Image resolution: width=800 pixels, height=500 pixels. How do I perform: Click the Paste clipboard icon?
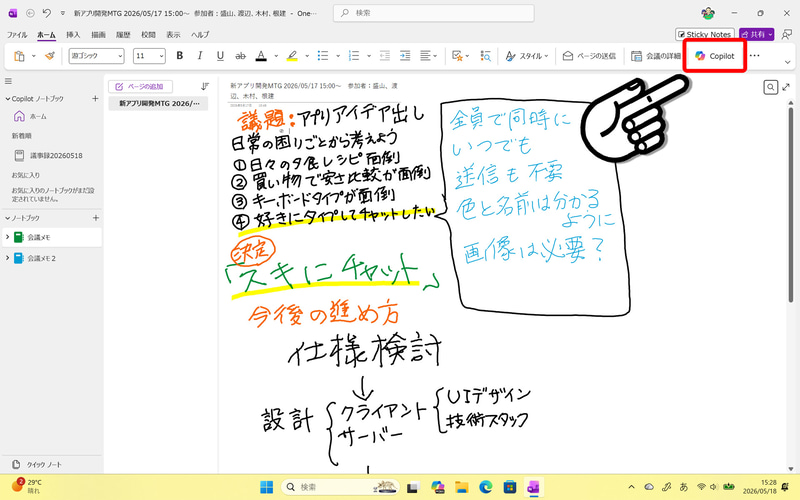click(x=19, y=56)
